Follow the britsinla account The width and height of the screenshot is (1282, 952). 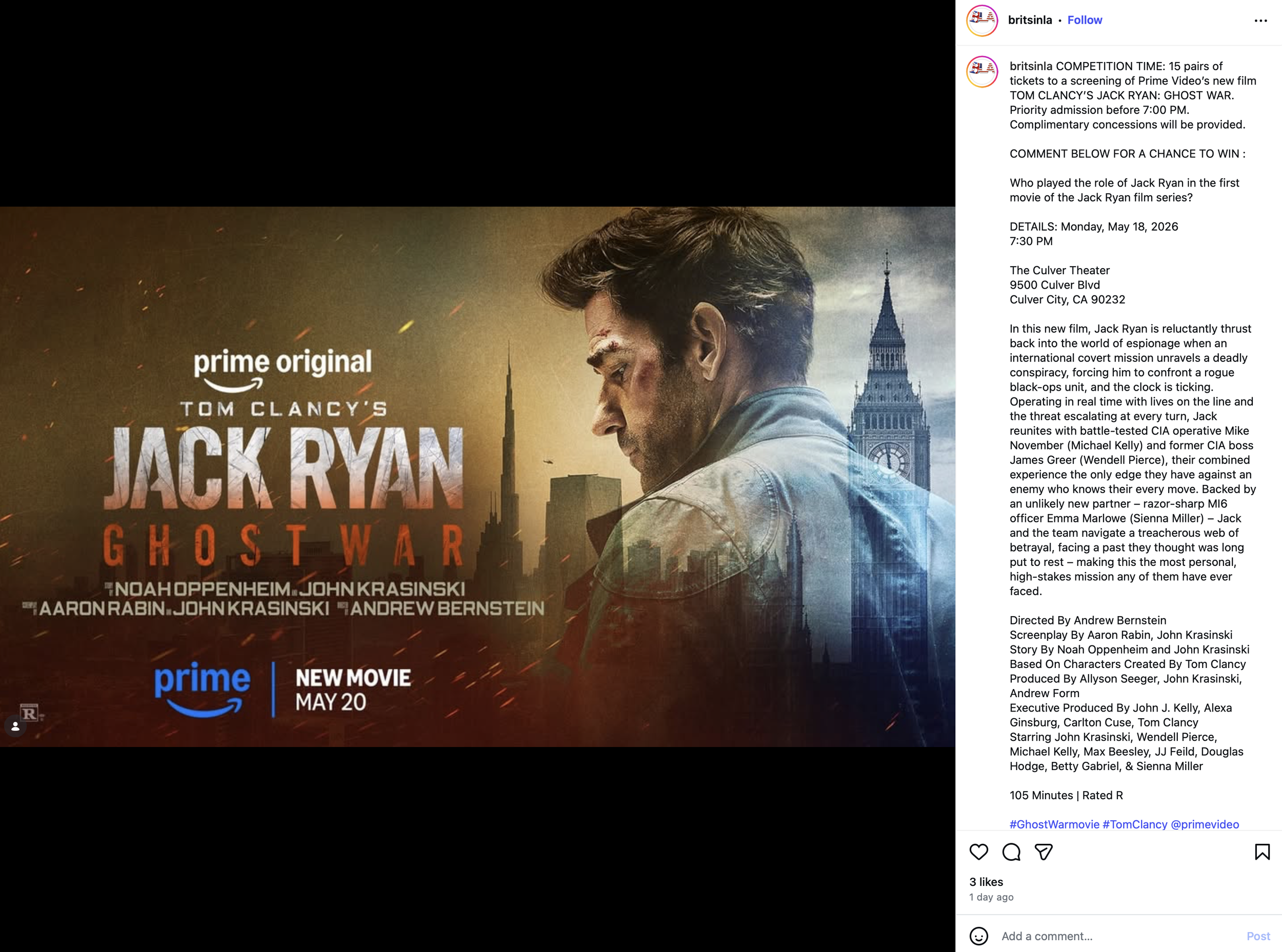click(1084, 20)
